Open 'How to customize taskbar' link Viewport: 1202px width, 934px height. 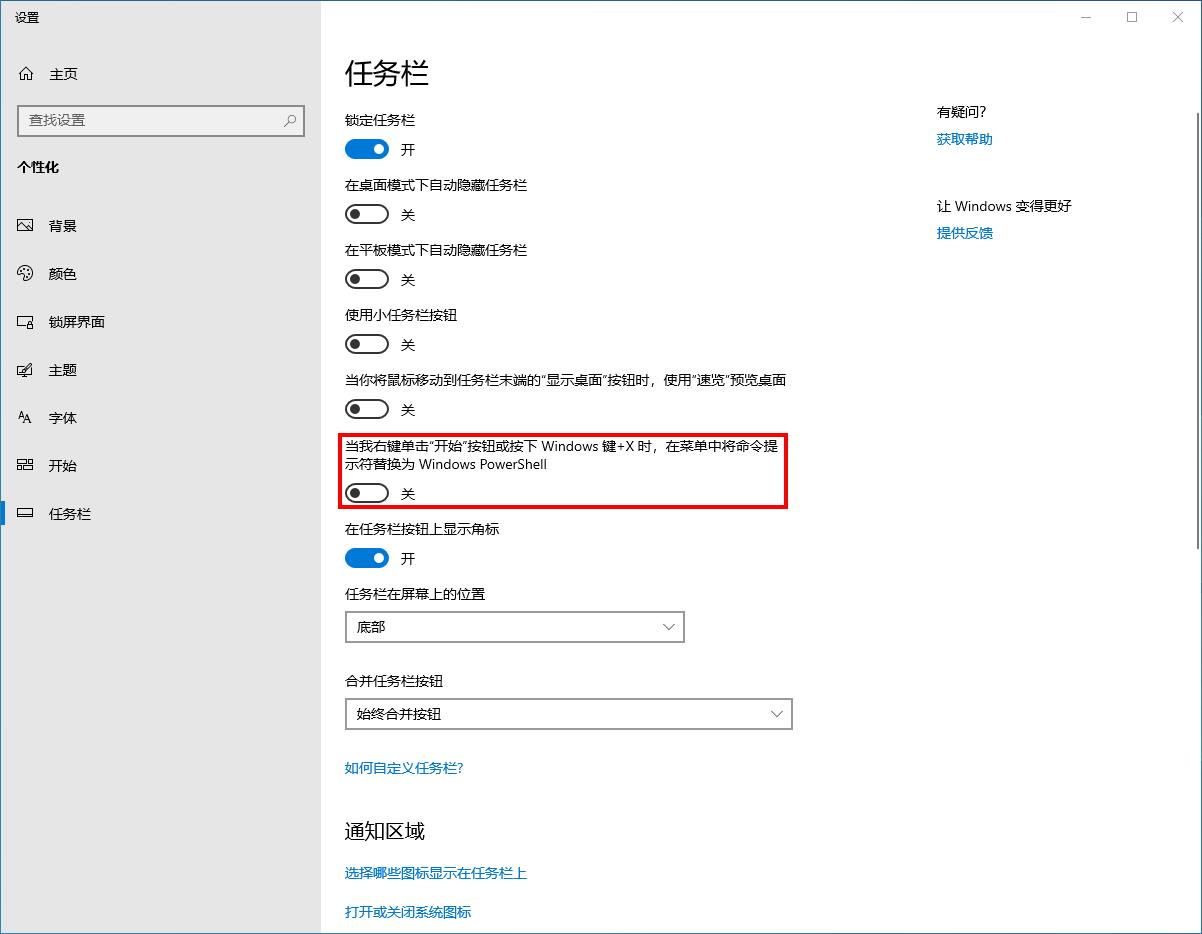(404, 768)
